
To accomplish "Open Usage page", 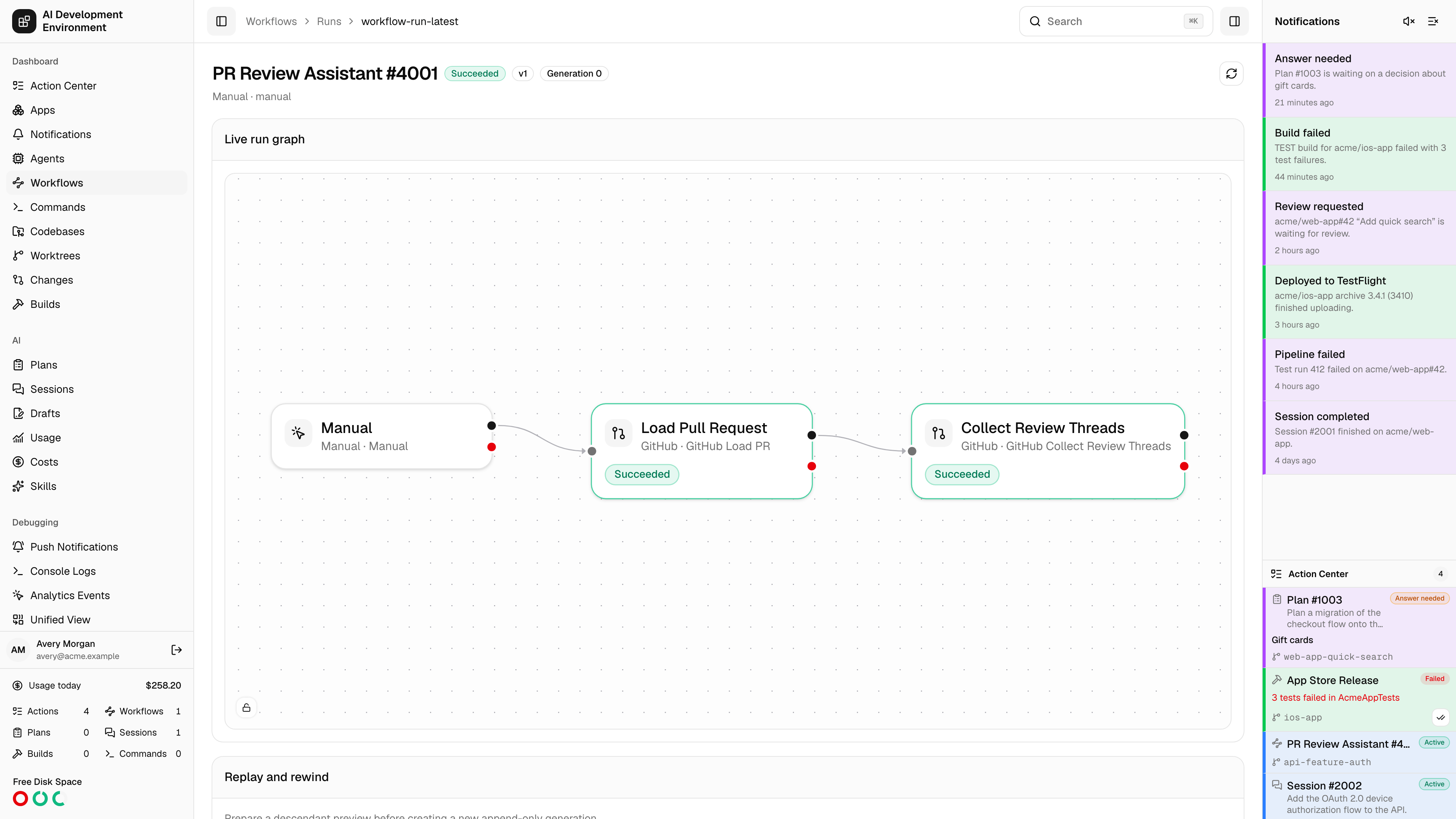I will click(x=97, y=438).
